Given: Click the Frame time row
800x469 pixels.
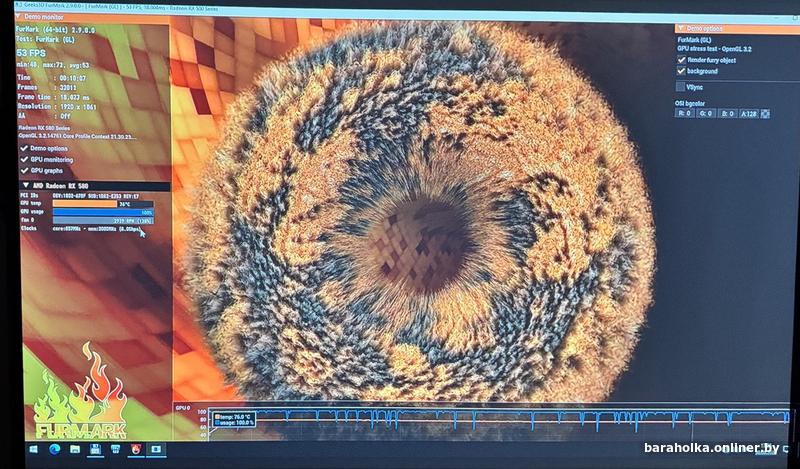Looking at the screenshot, I should pos(54,97).
